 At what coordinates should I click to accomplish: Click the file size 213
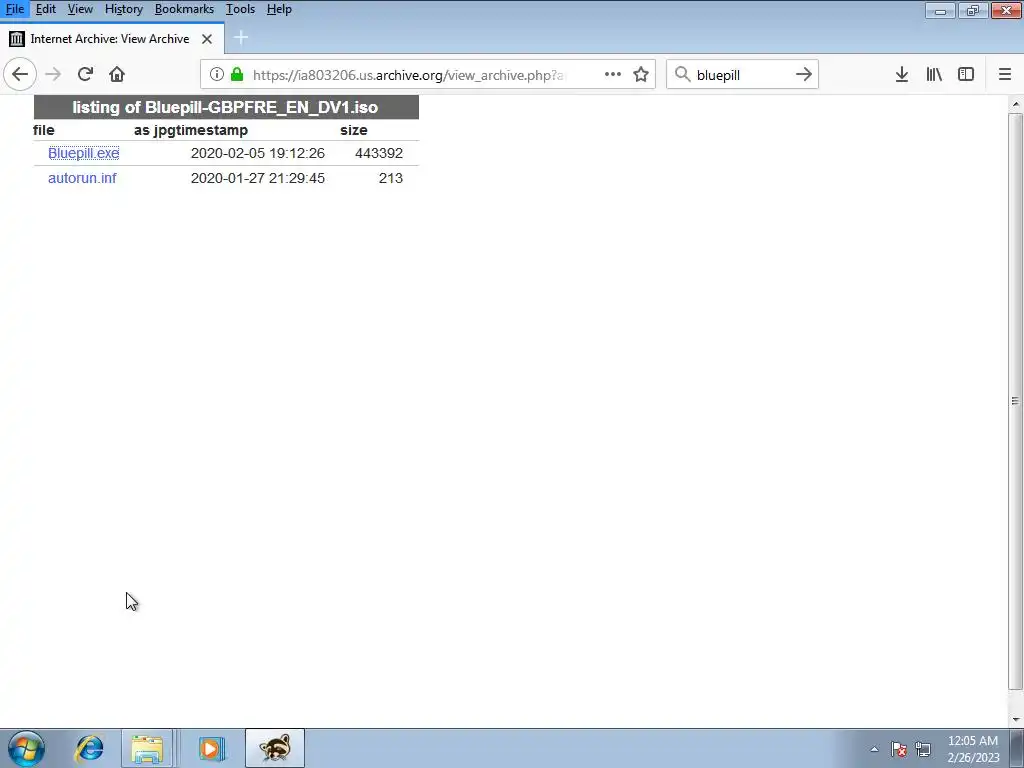tap(391, 178)
